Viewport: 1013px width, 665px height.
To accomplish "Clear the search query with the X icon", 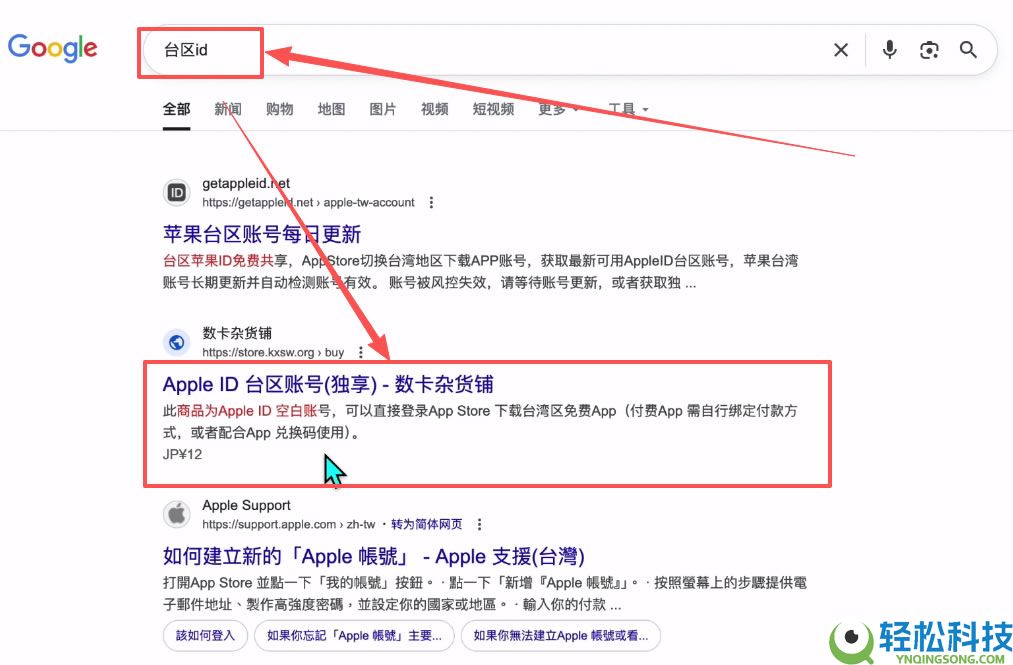I will coord(841,49).
